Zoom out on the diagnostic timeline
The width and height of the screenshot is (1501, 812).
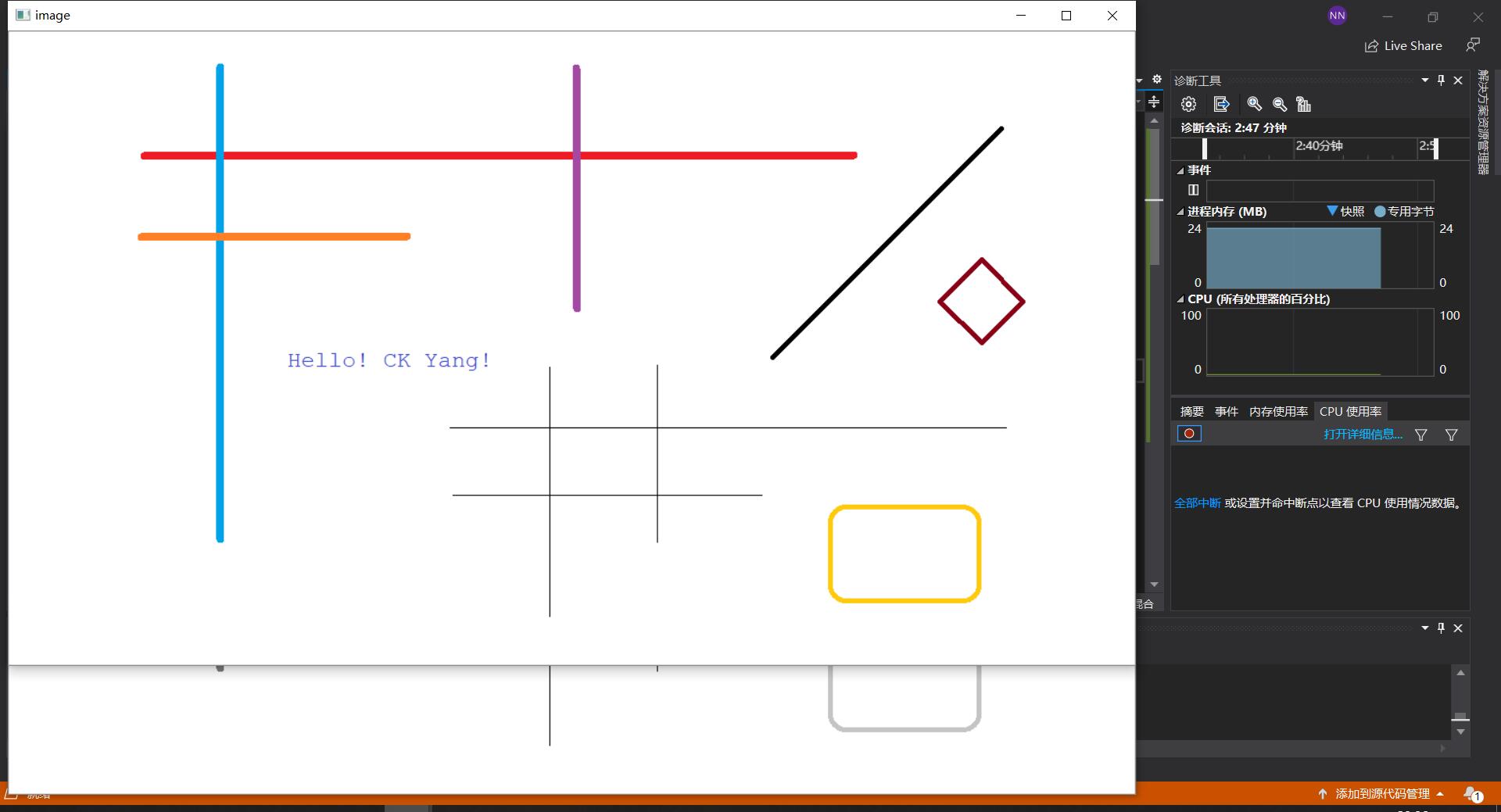pyautogui.click(x=1279, y=104)
